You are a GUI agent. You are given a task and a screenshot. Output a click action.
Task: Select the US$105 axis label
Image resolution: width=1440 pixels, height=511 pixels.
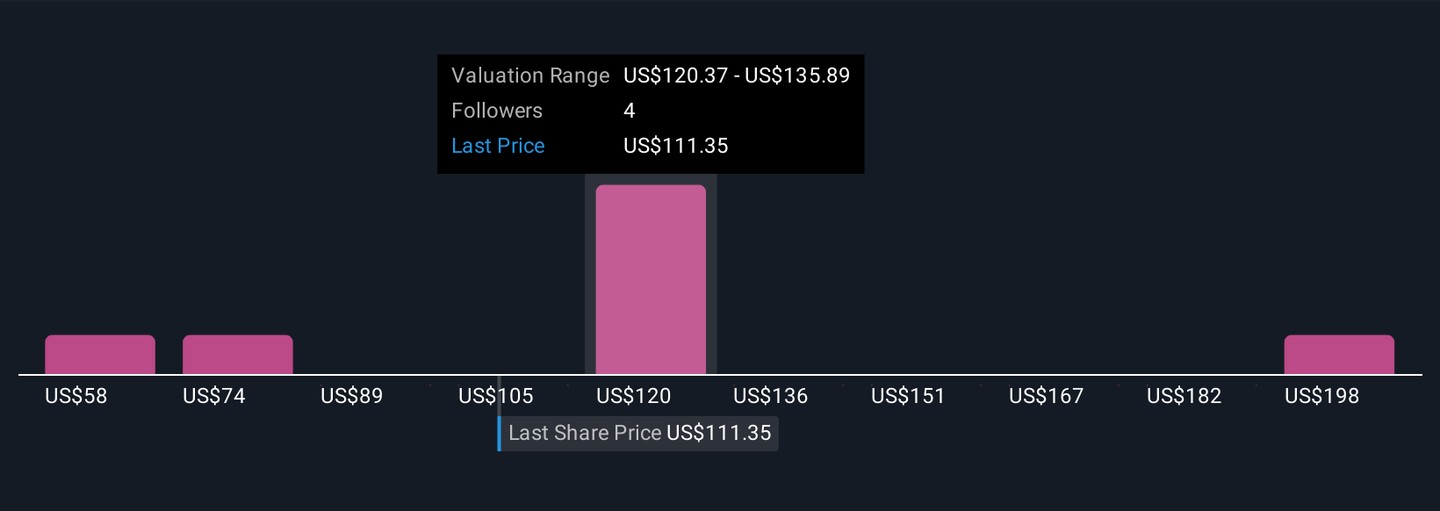click(x=496, y=396)
